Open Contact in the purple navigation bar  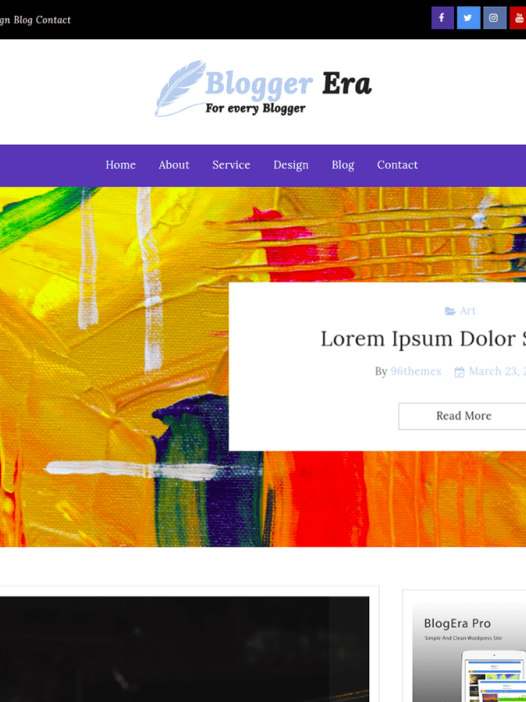click(x=397, y=165)
